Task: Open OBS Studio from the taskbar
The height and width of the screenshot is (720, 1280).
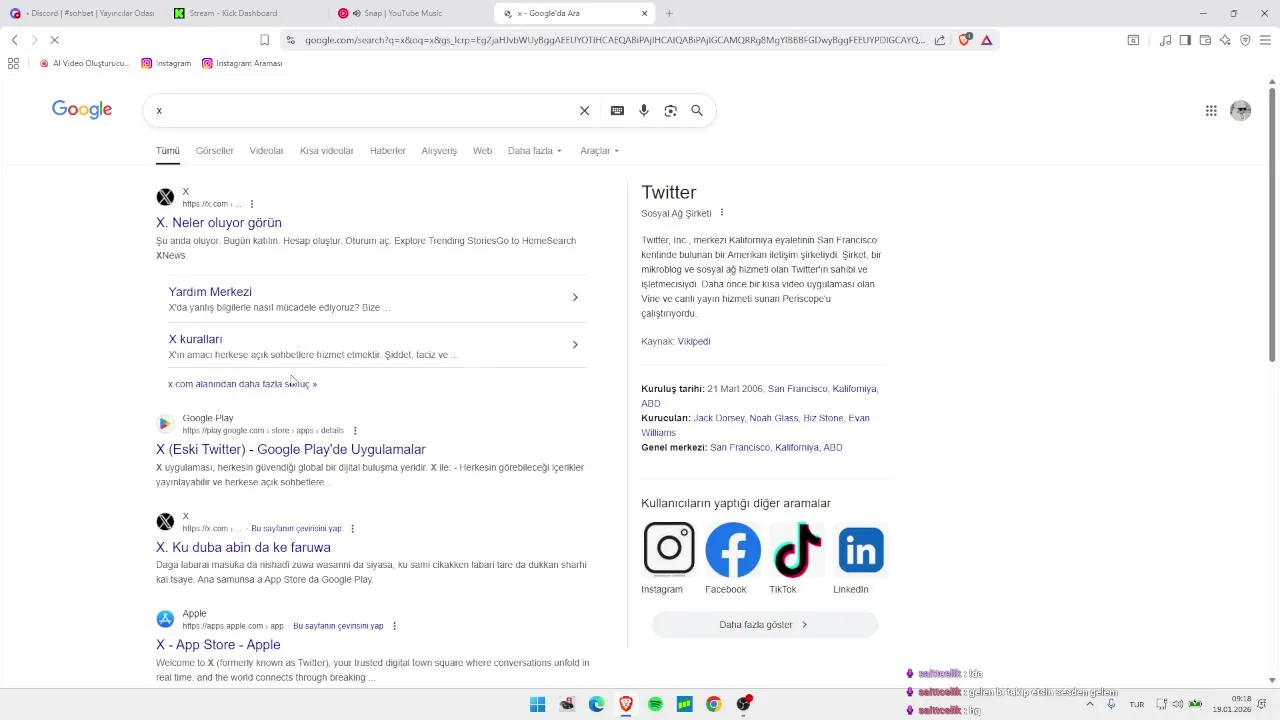Action: click(743, 704)
